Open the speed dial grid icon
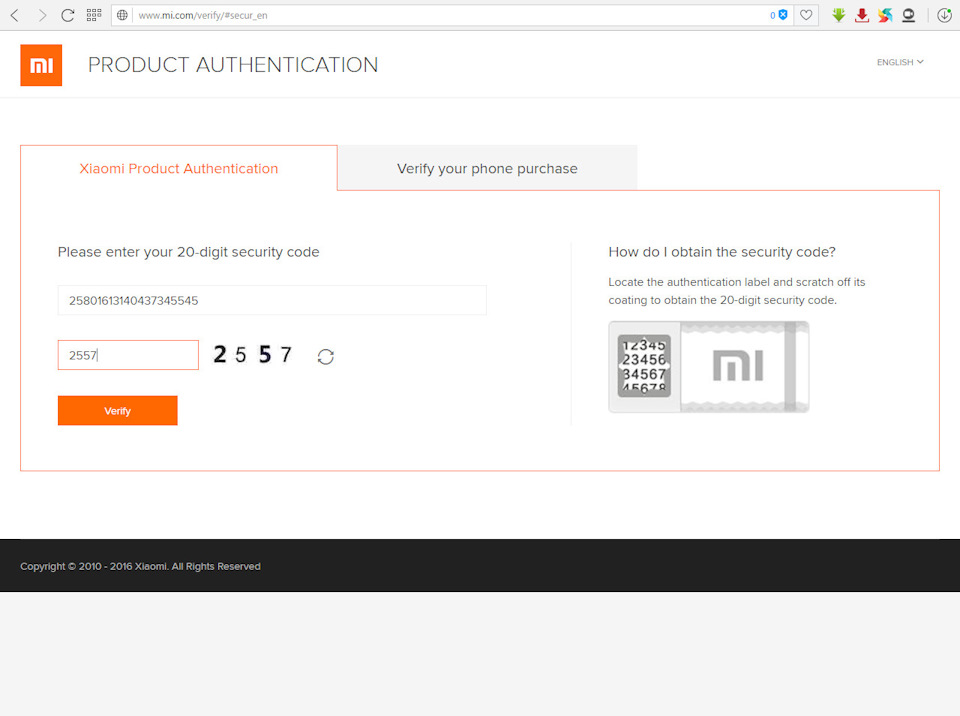Screen dimensions: 960x716 coord(94,15)
